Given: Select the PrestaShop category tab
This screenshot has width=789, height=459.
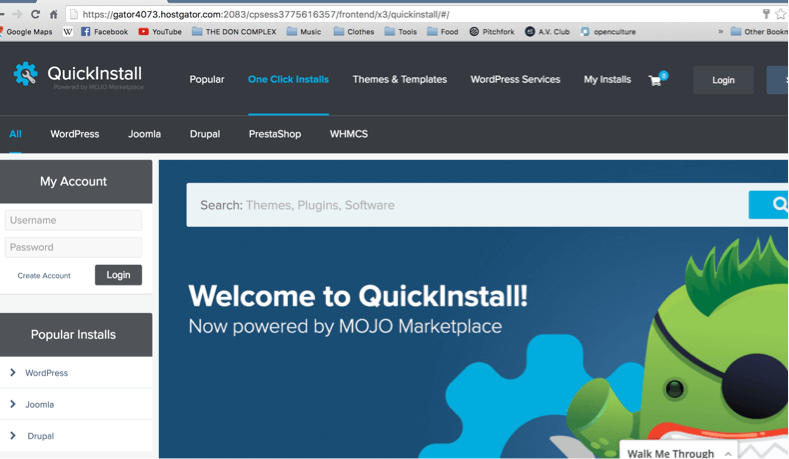Looking at the screenshot, I should tap(275, 134).
